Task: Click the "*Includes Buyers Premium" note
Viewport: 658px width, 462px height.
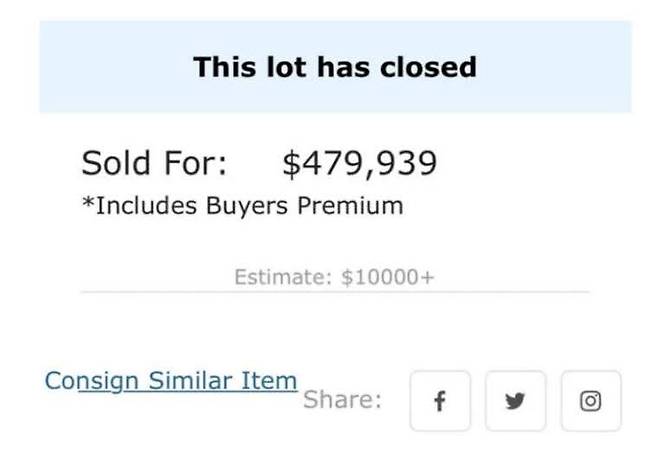Action: (x=242, y=206)
